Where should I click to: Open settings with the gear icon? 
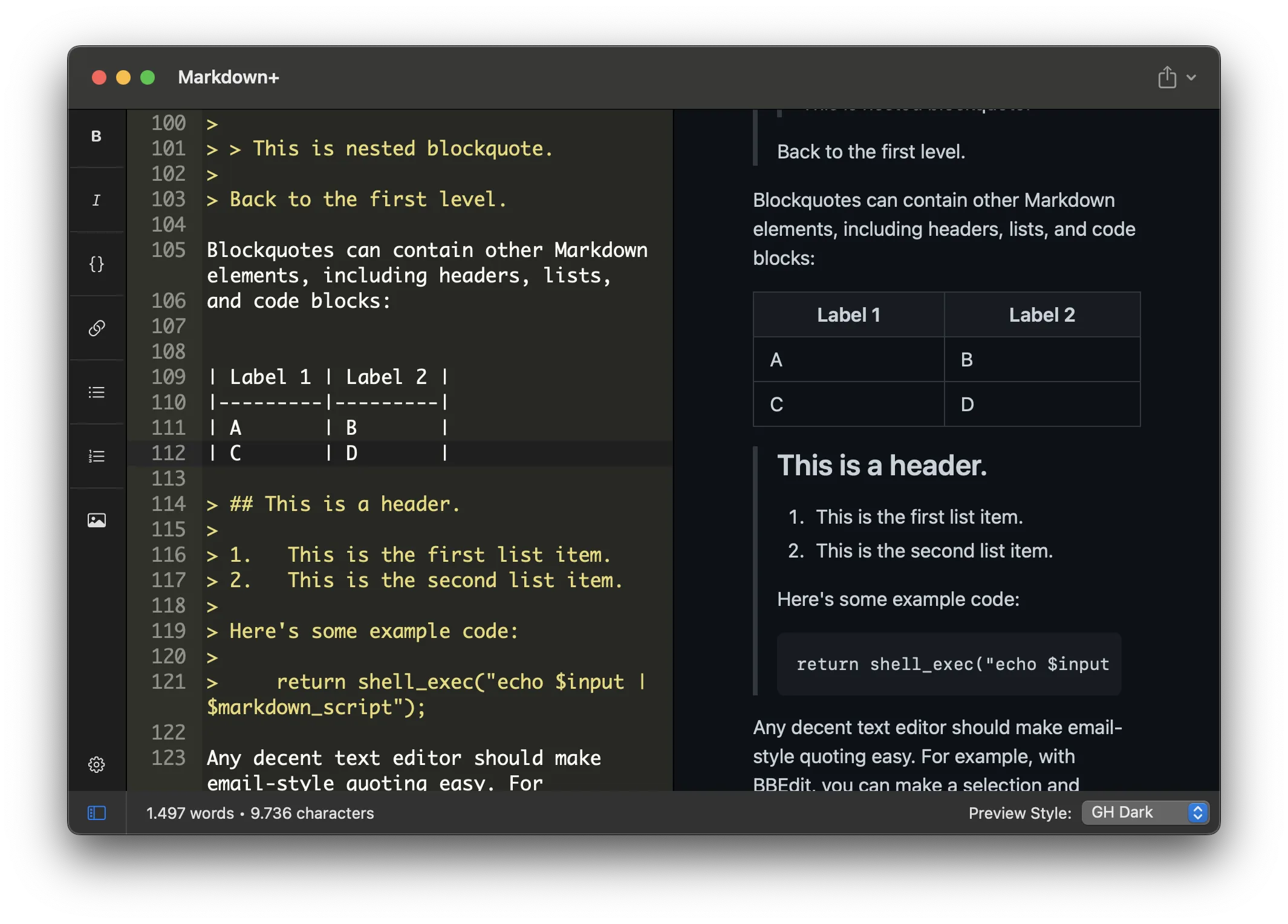(x=96, y=764)
